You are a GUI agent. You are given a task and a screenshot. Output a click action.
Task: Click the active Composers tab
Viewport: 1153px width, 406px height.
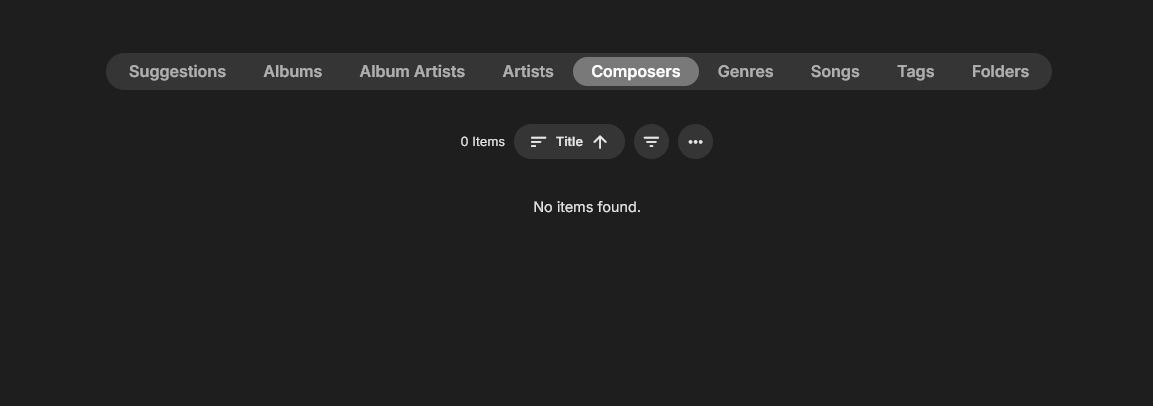coord(635,72)
